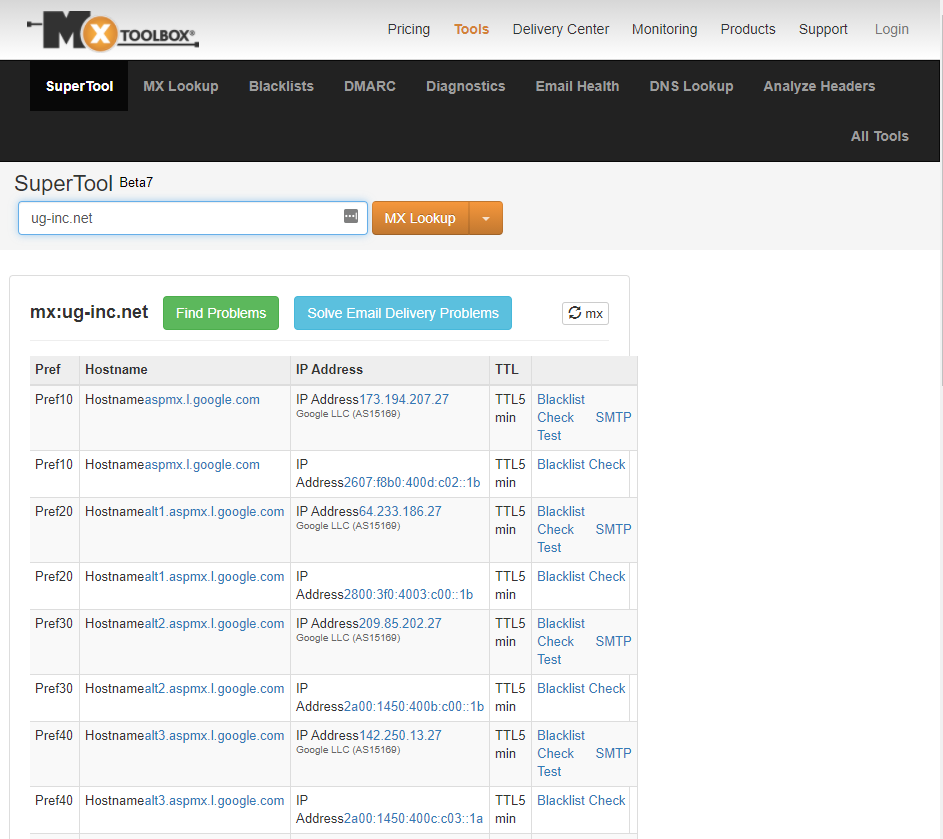
Task: Switch to the MX Lookup tab
Action: (180, 86)
